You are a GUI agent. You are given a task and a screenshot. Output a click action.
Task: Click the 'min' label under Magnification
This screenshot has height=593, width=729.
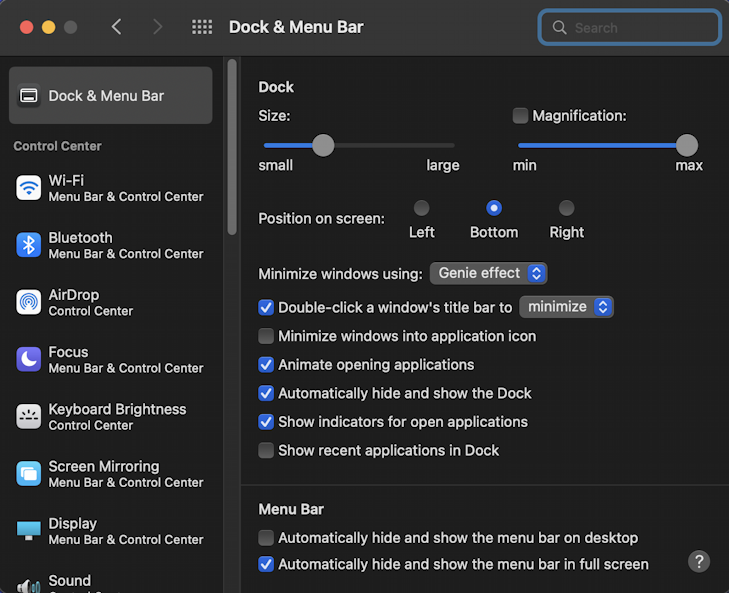tap(524, 165)
